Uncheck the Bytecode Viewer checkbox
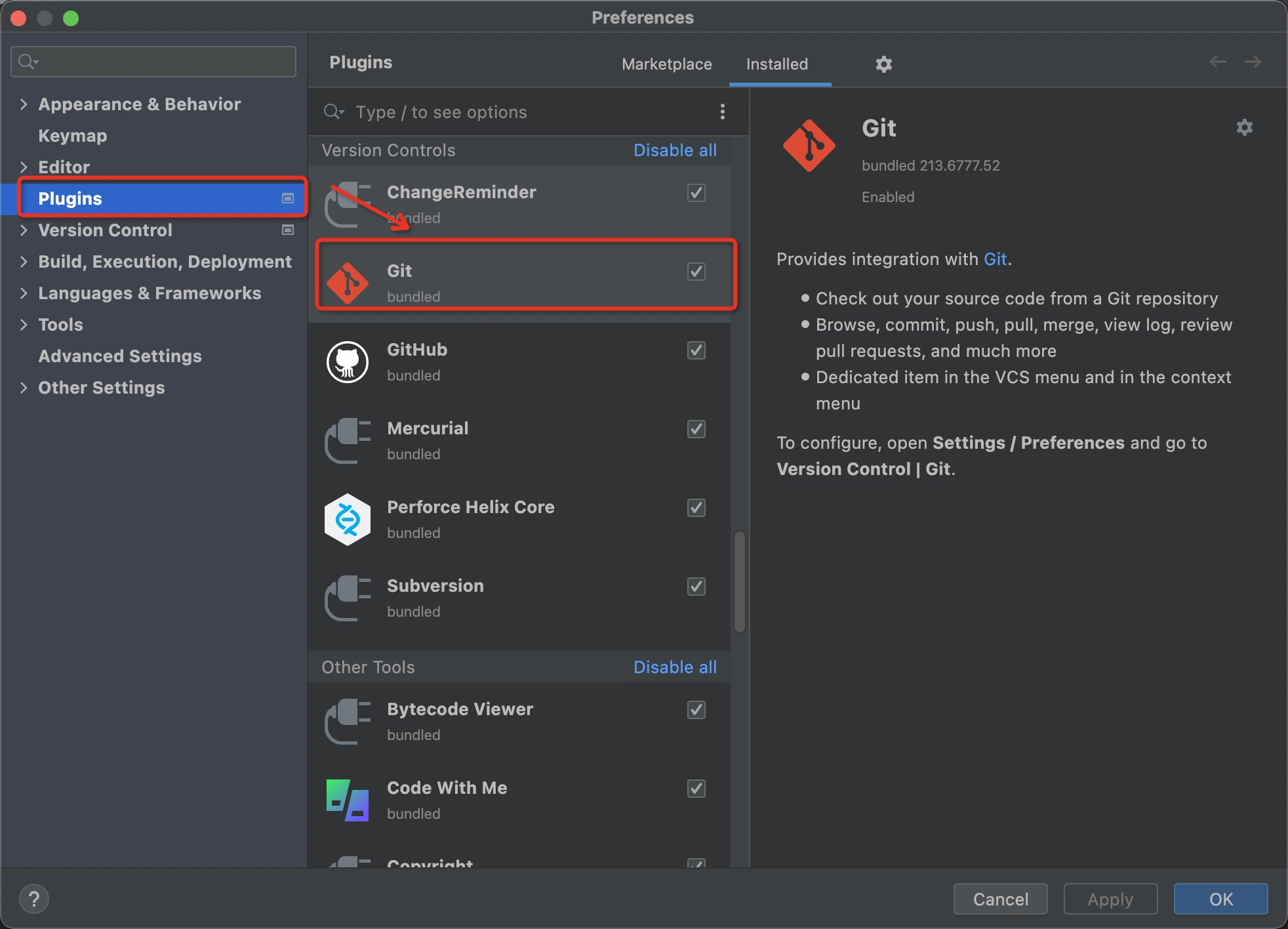Viewport: 1288px width, 929px height. (x=696, y=710)
